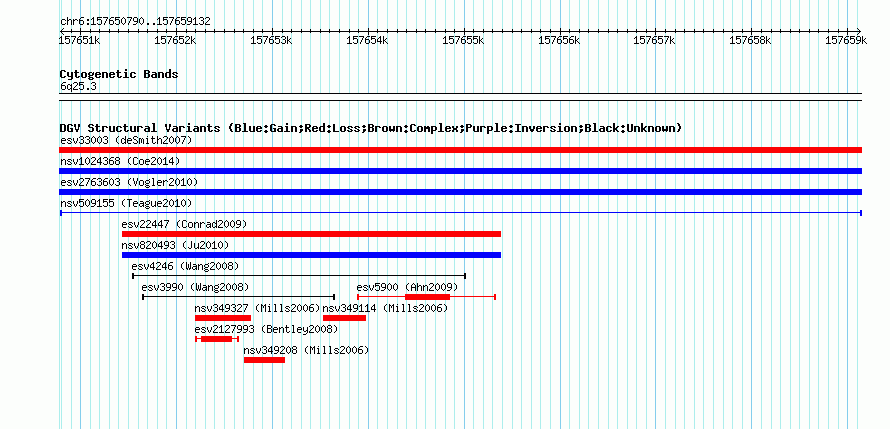Select the red esv2127993 loss bar
Screen dimensions: 890x429
coord(216,339)
